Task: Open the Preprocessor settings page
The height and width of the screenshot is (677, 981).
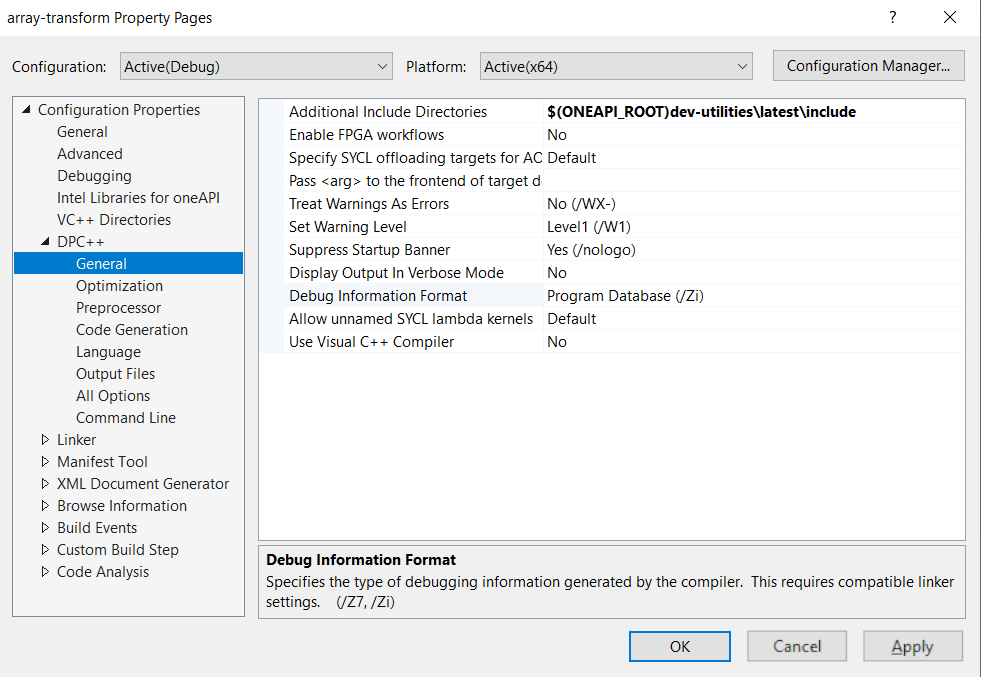Action: point(118,307)
